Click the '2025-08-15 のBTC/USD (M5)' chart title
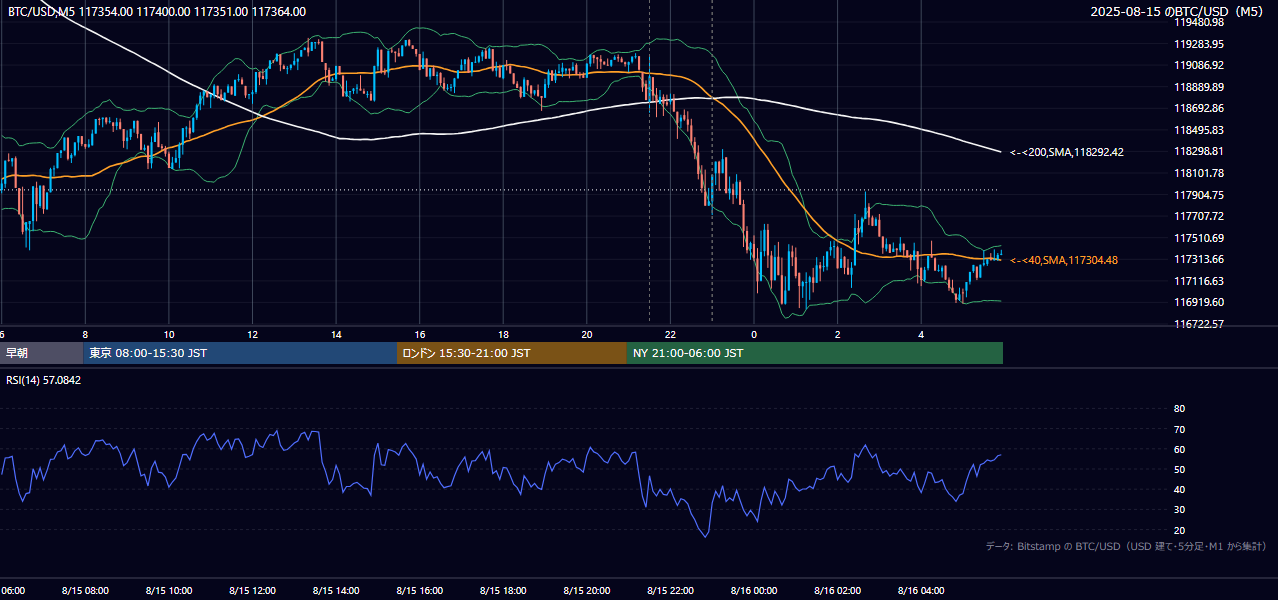1278x600 pixels. pos(1179,12)
